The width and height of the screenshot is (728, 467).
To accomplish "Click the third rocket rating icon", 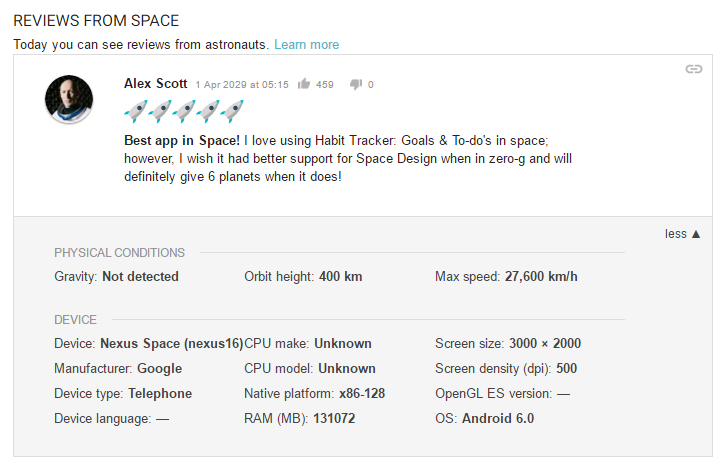I will (x=184, y=111).
